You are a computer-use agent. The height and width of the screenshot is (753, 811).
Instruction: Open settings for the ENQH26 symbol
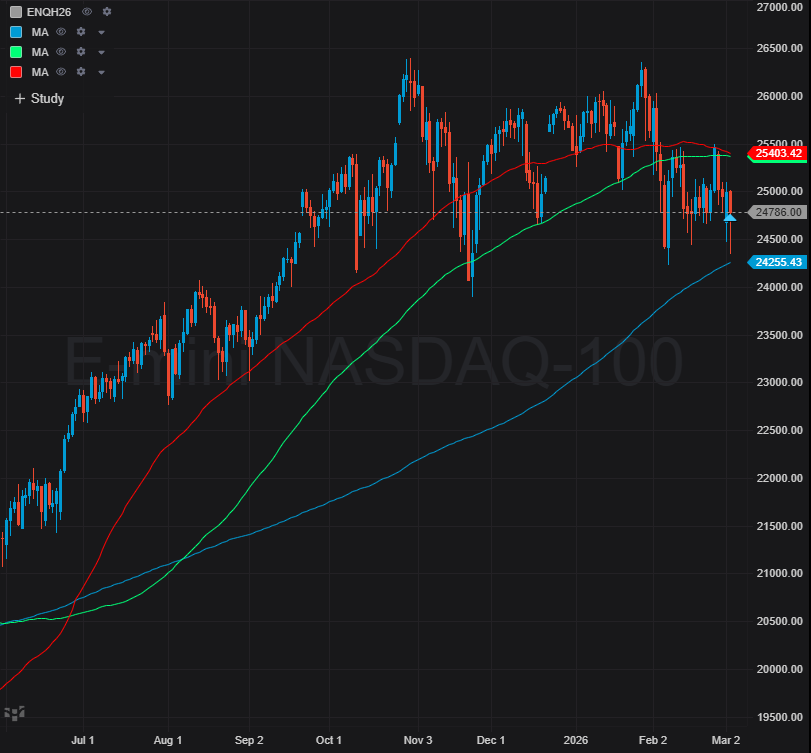pyautogui.click(x=107, y=12)
